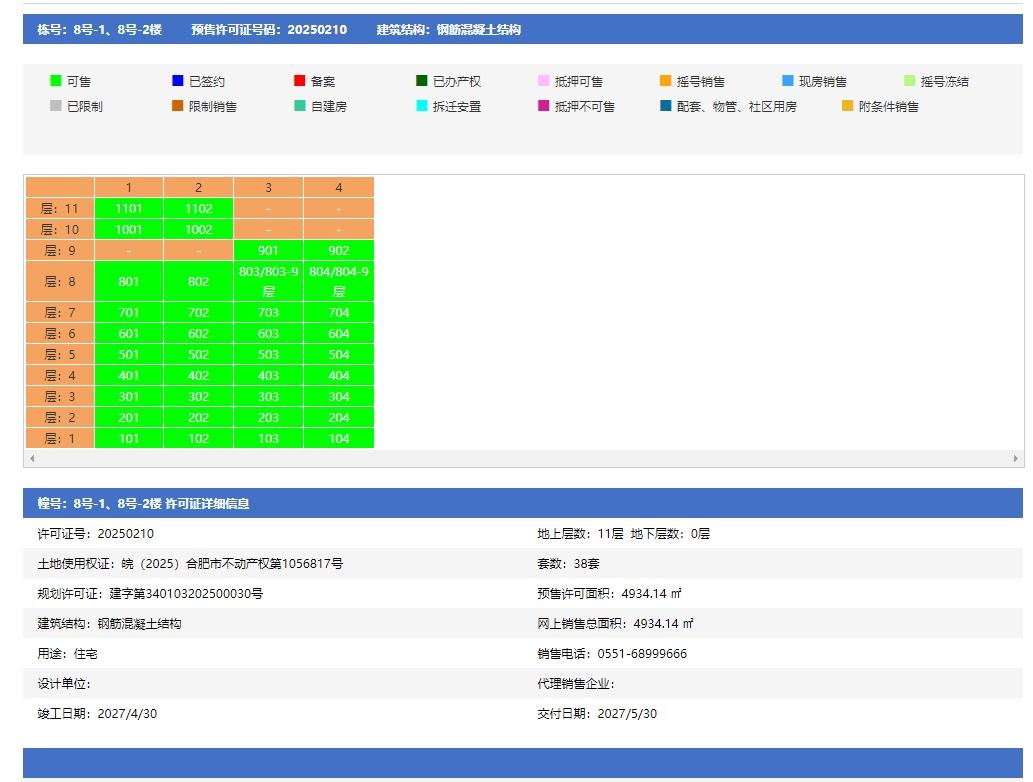The height and width of the screenshot is (782, 1033).
Task: Click the gray 已限制 legend swatch
Action: click(55, 105)
